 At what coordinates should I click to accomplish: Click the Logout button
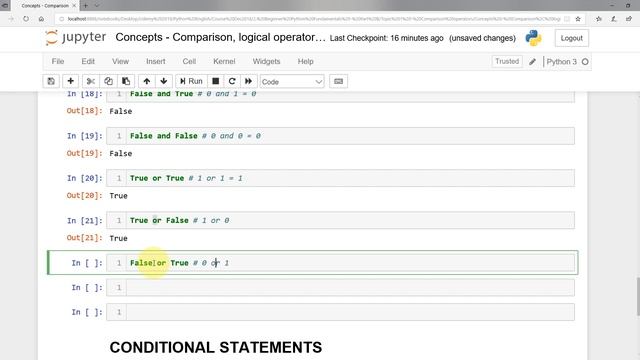[x=571, y=38]
